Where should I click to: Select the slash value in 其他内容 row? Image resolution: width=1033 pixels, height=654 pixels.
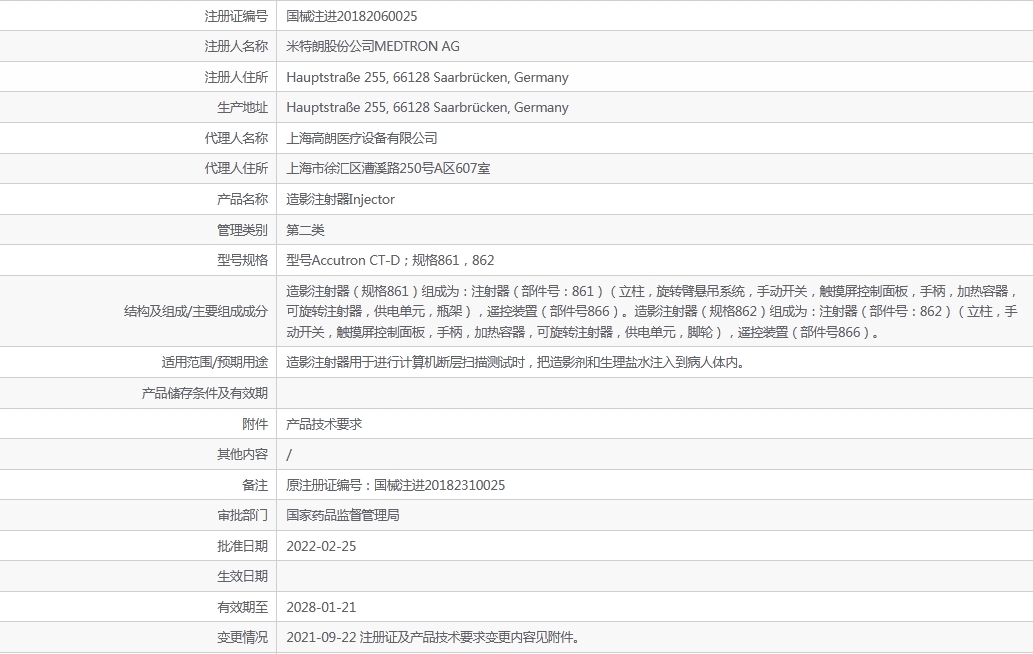[289, 455]
